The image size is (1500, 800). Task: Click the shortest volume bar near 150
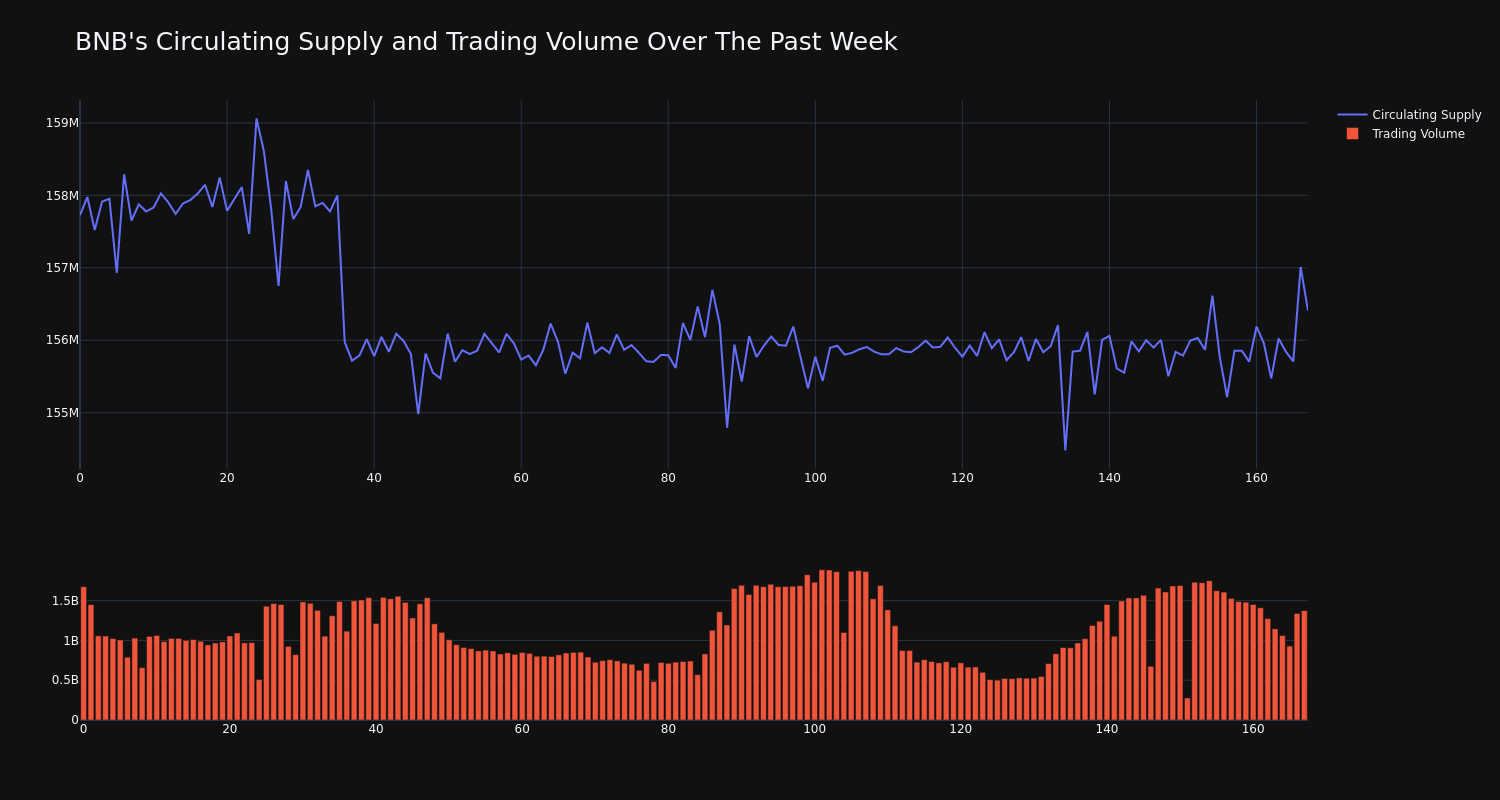pyautogui.click(x=1187, y=709)
